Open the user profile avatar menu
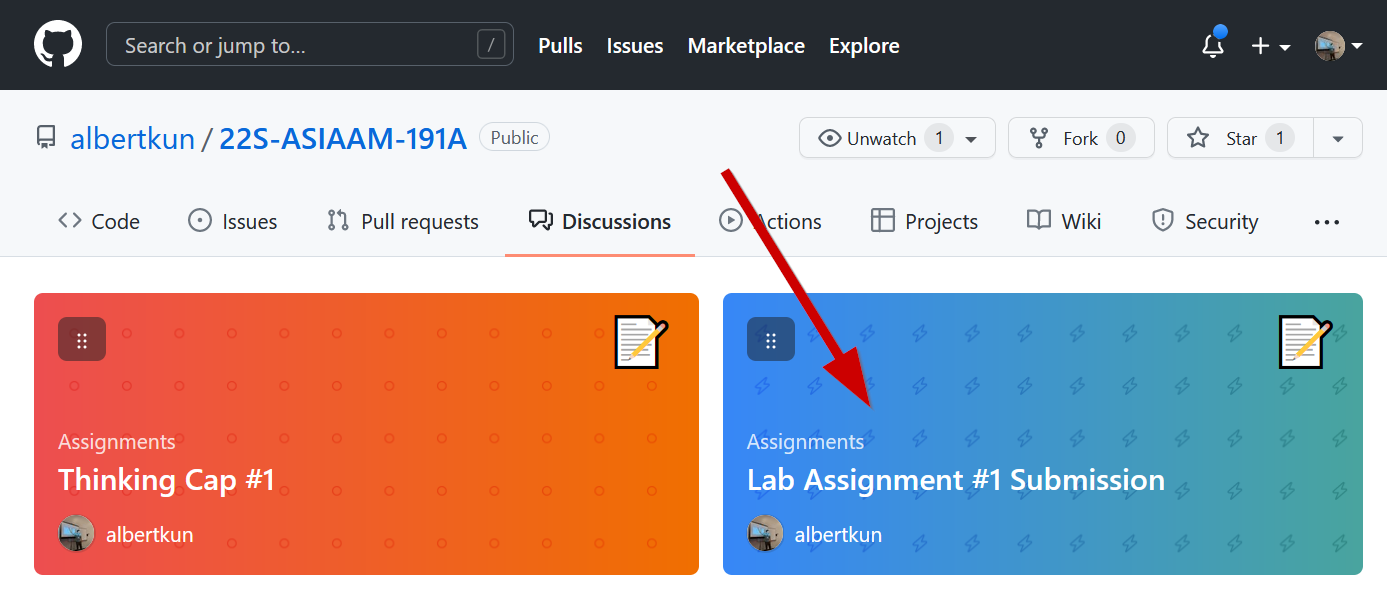Viewport: 1387px width, 591px height. [1338, 46]
